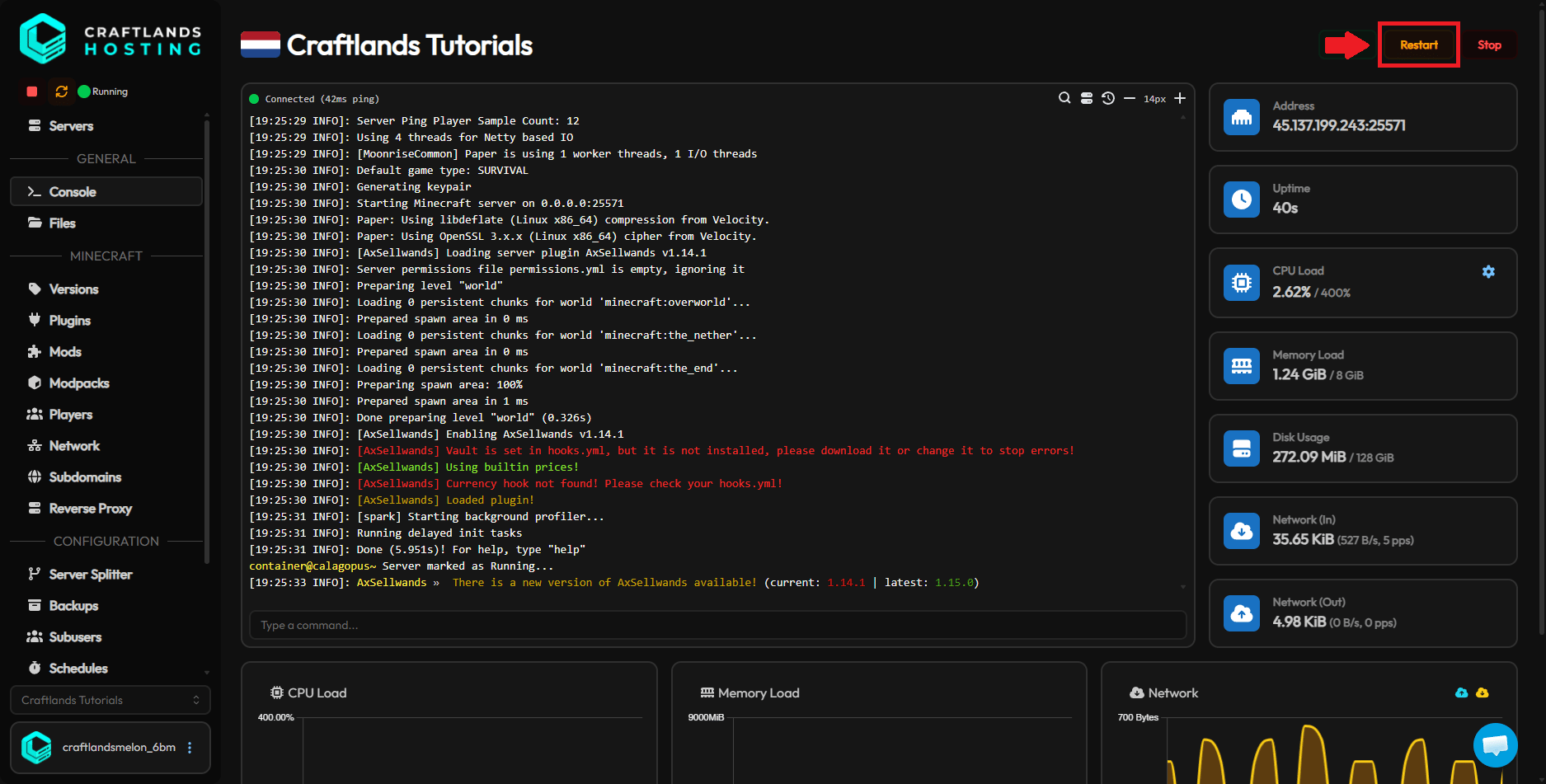This screenshot has width=1546, height=784.
Task: Click the Netherlands flag icon
Action: pyautogui.click(x=261, y=45)
